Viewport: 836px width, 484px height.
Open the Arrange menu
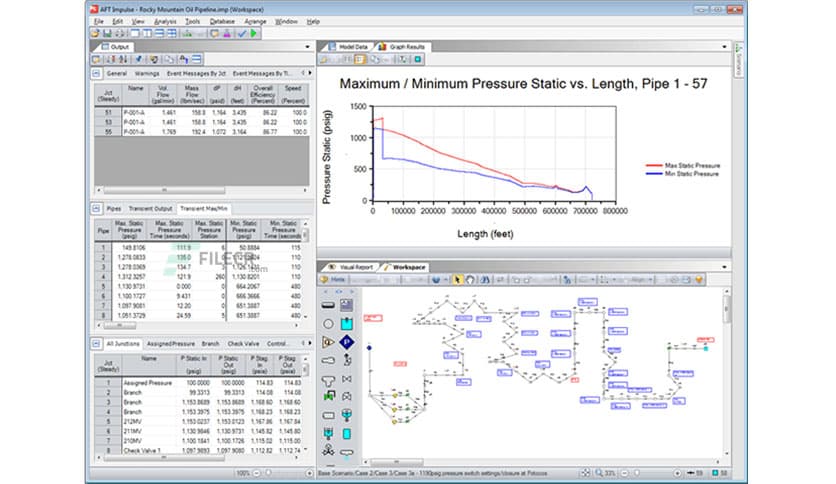255,21
